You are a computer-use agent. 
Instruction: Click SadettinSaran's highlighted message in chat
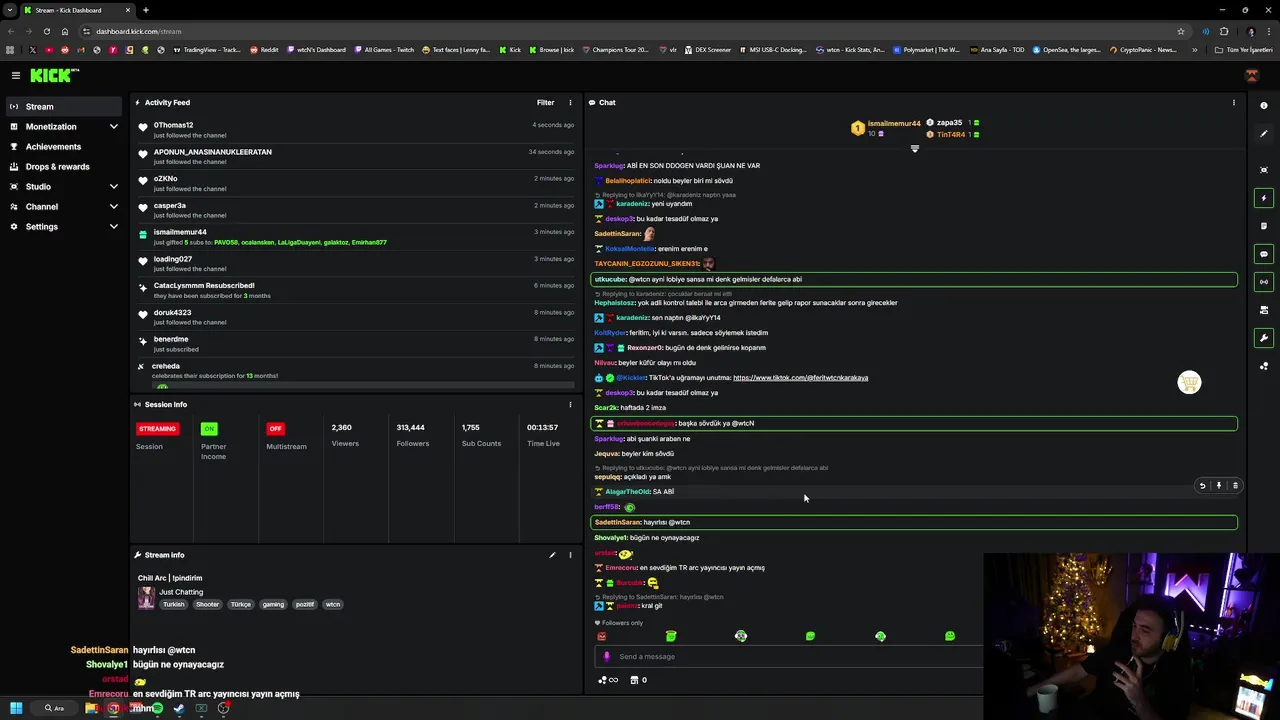914,522
